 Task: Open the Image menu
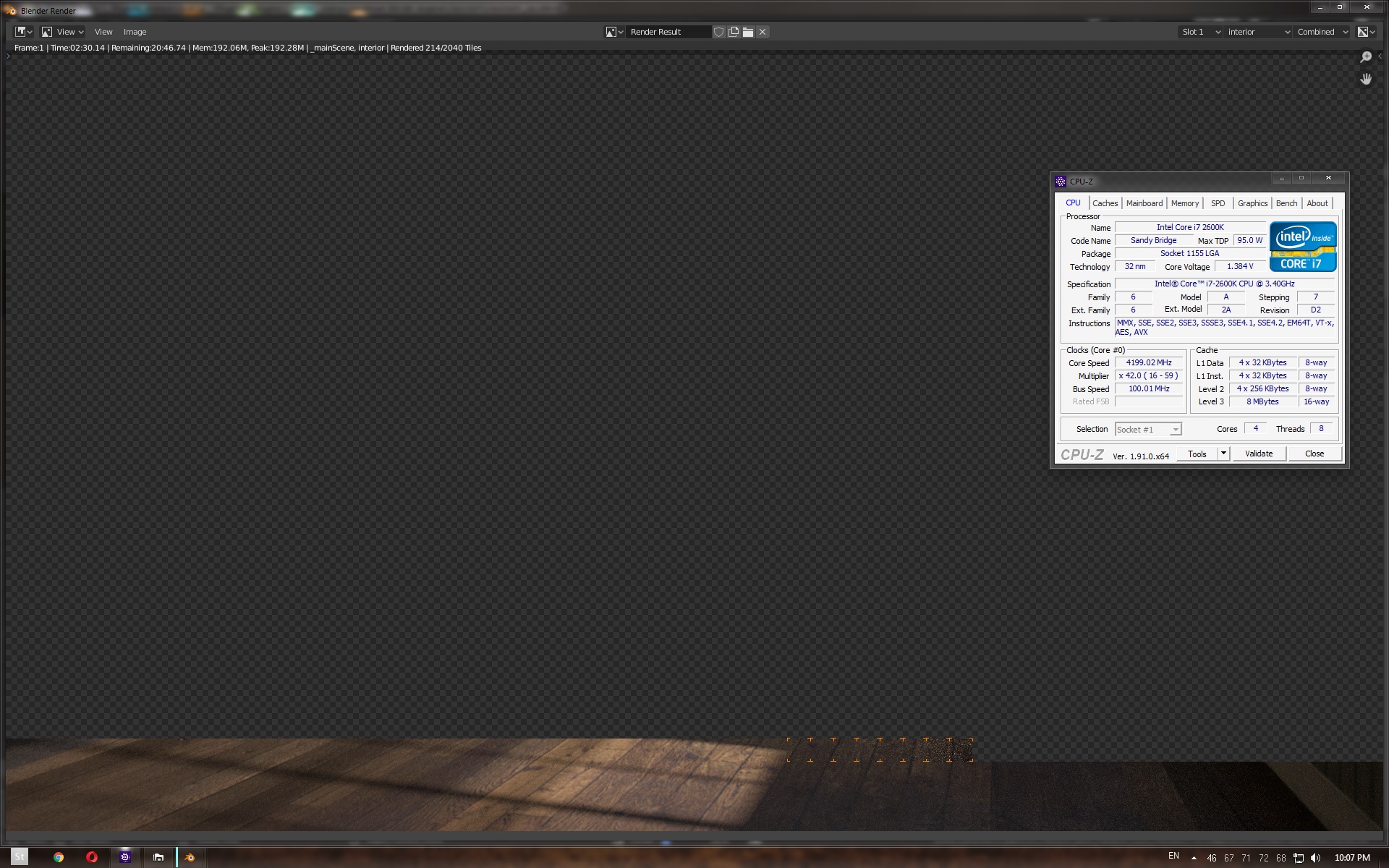tap(135, 32)
